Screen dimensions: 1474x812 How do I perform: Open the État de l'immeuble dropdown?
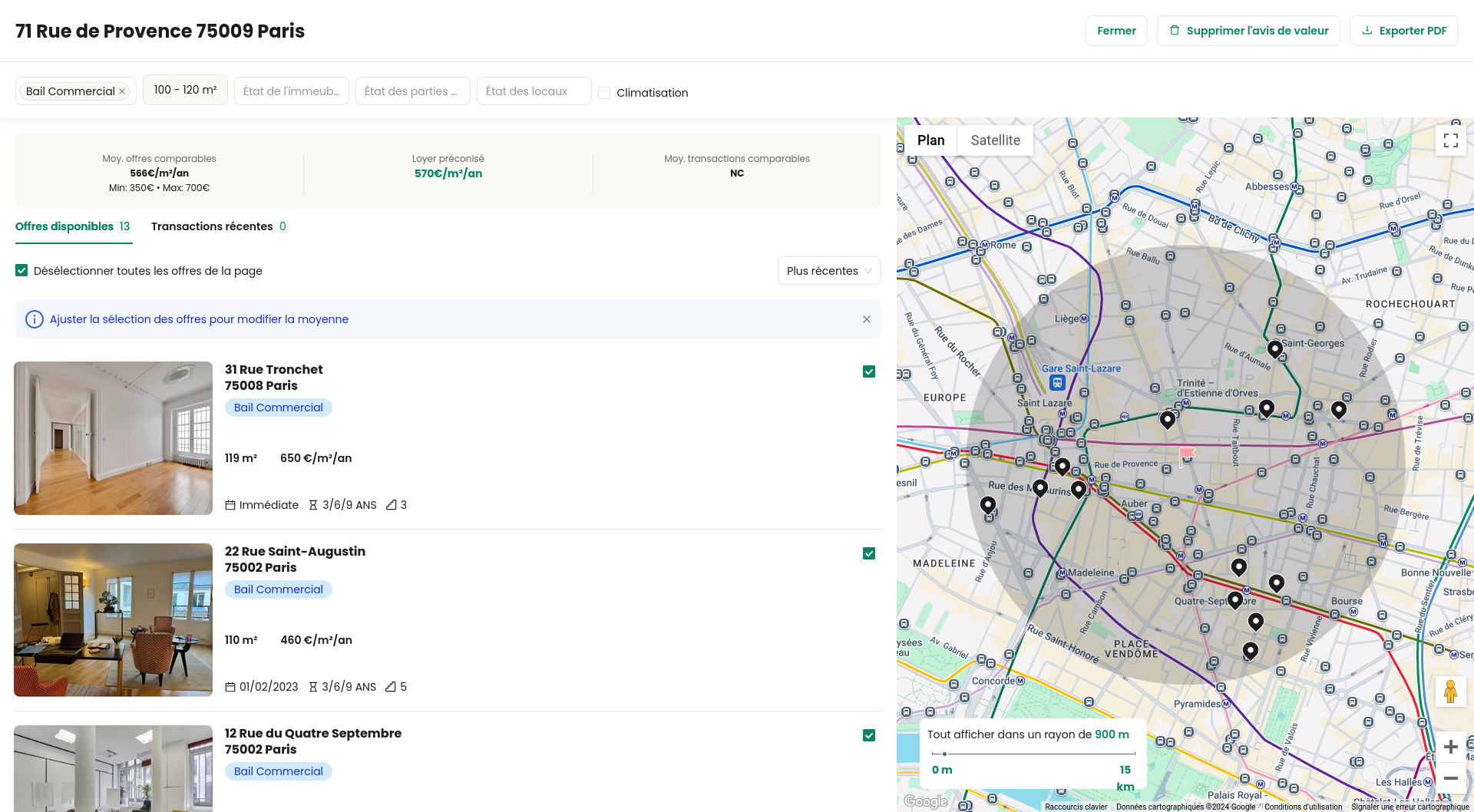pos(291,91)
